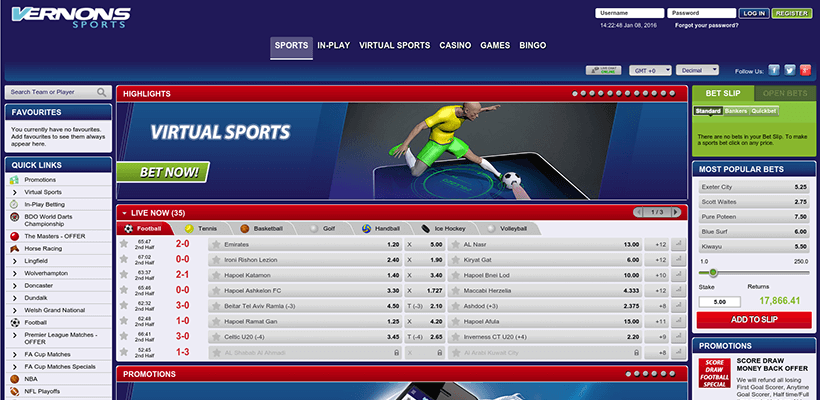Viewport: 820px width, 400px height.
Task: Click the Football icon in Quick Links
Action: tap(15, 323)
